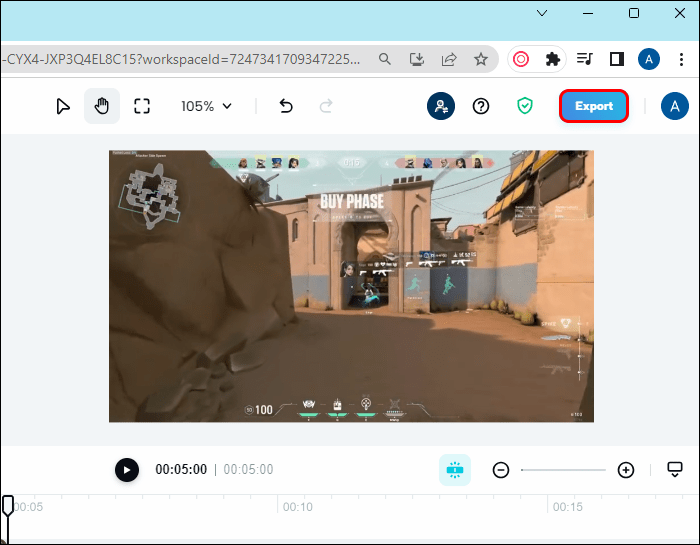Toggle the timeline snapping button
The image size is (700, 545).
click(x=454, y=470)
